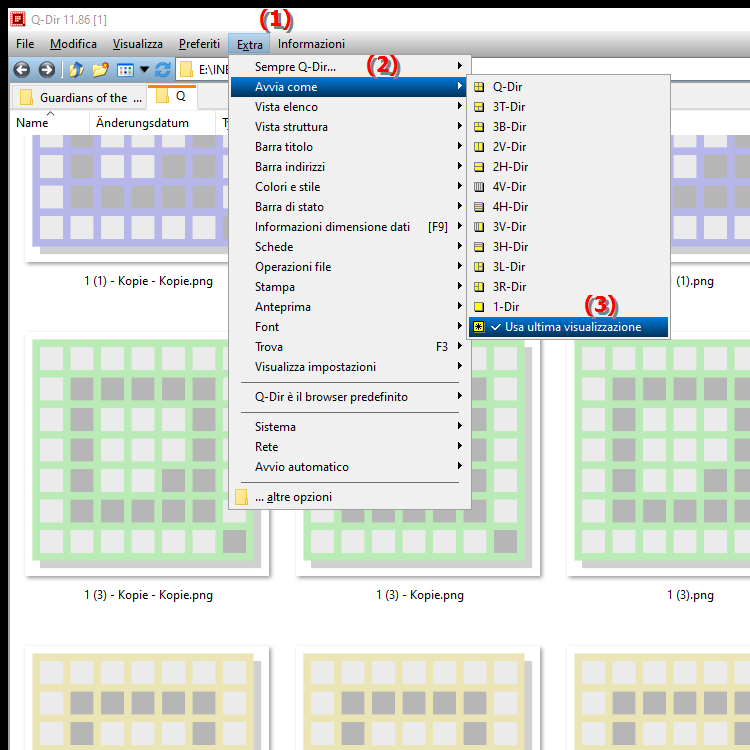
Task: Click the Back navigation arrow icon
Action: coord(22,70)
